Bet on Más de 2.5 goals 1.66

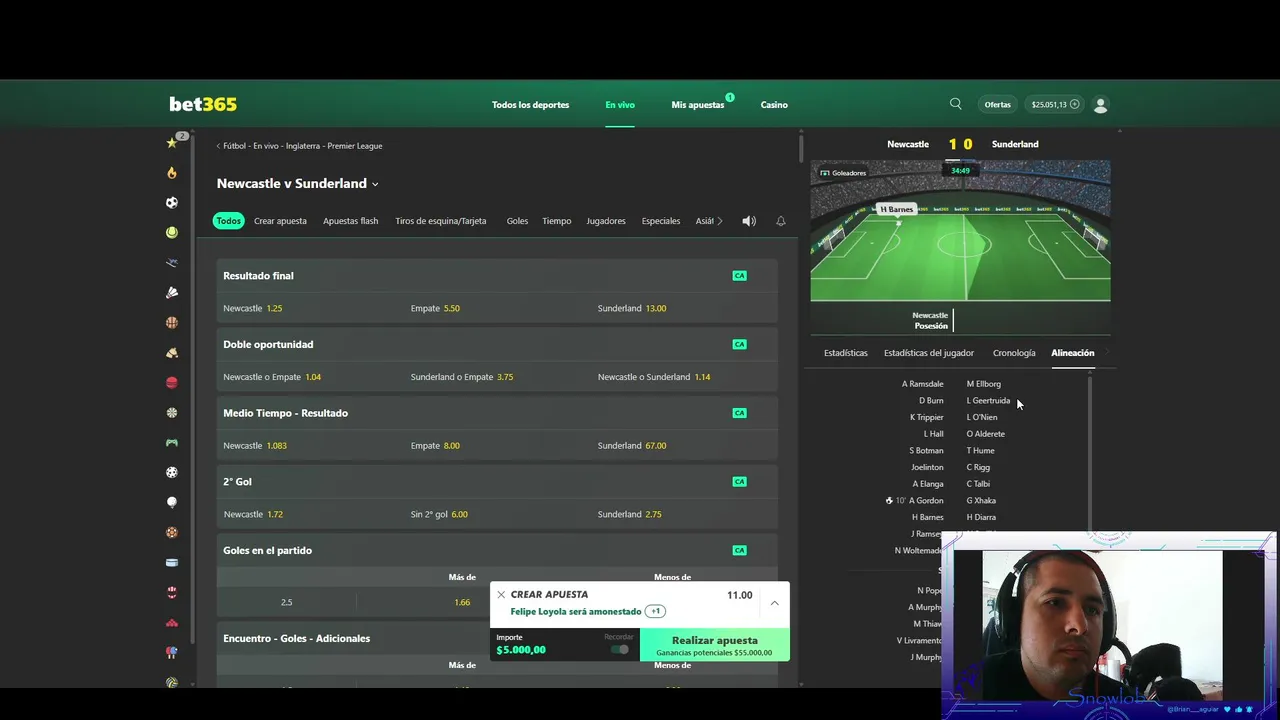(x=462, y=602)
